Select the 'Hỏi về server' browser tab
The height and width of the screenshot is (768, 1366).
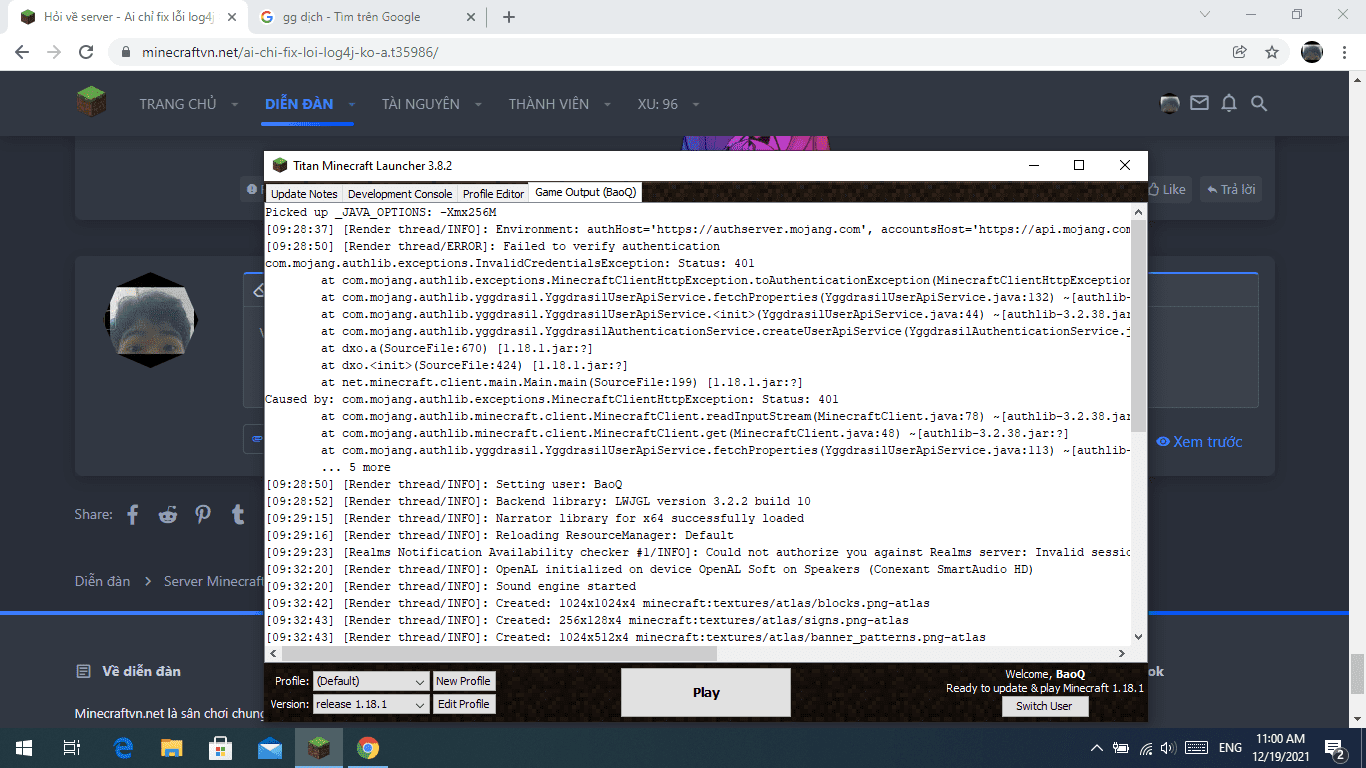pos(128,17)
